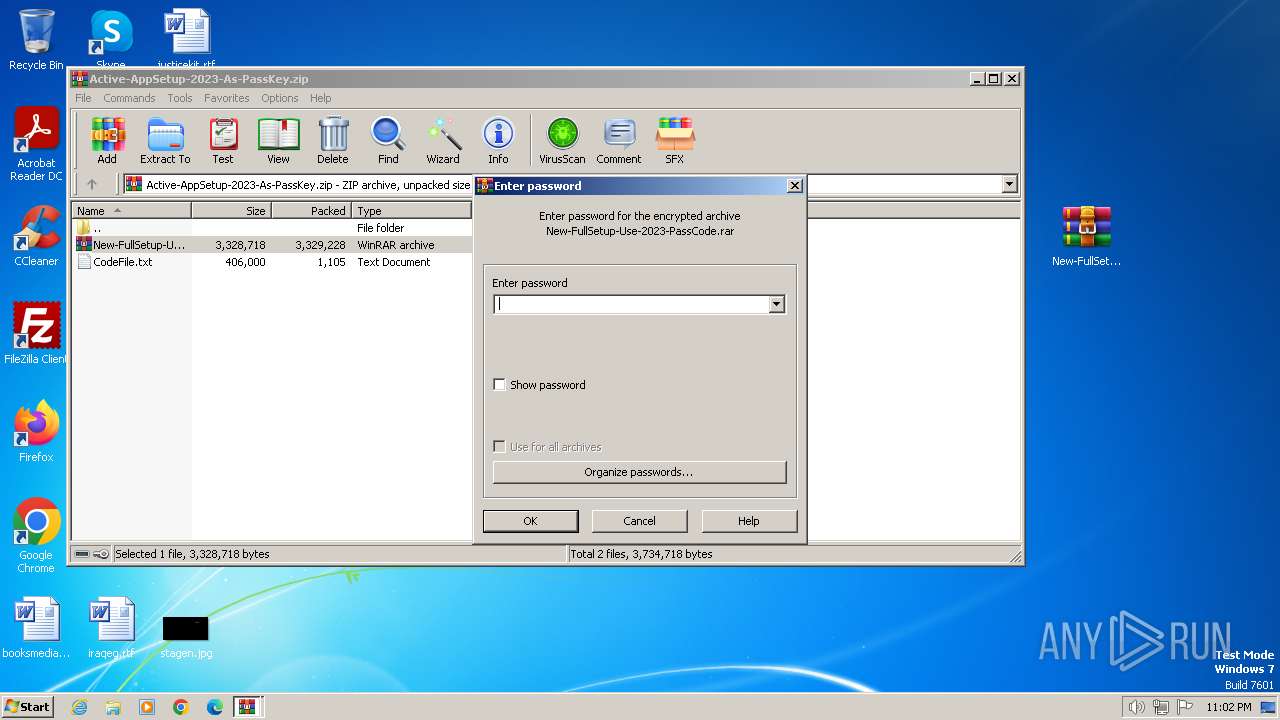
Task: Open Windows Explorer from taskbar
Action: coord(113,707)
